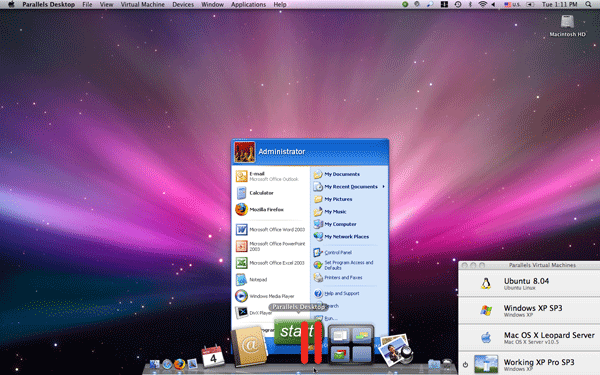Image resolution: width=600 pixels, height=375 pixels.
Task: Open the Parallels Desktop application menu
Action: (49, 4)
